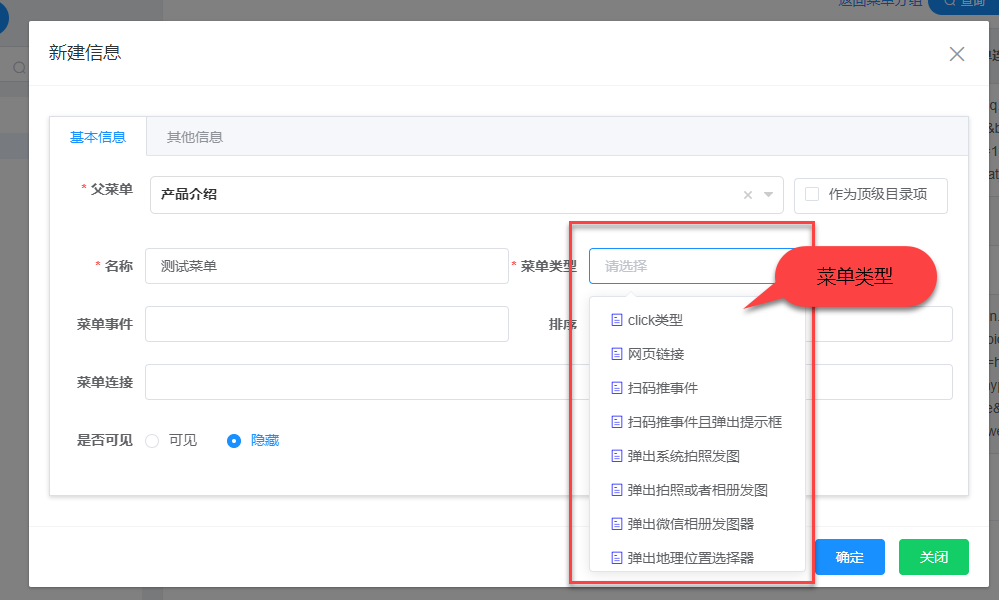
Task: Click the 确定 button
Action: click(x=849, y=557)
